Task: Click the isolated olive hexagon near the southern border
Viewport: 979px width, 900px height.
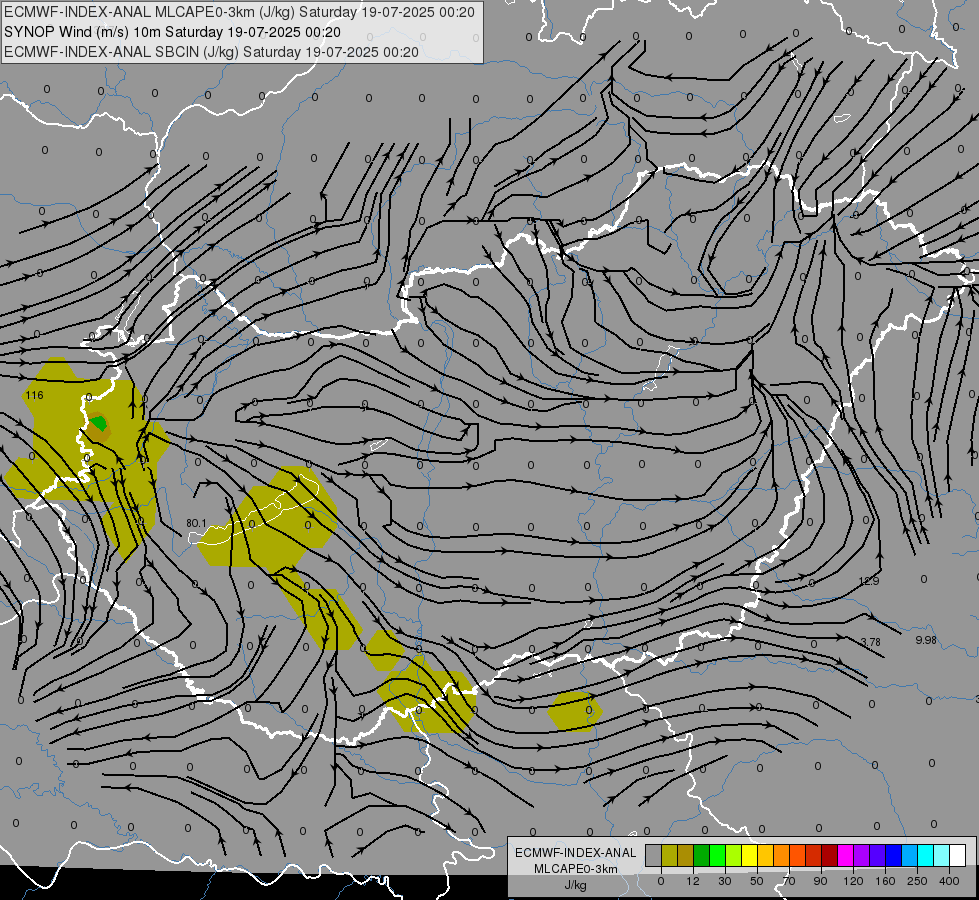Action: (575, 711)
